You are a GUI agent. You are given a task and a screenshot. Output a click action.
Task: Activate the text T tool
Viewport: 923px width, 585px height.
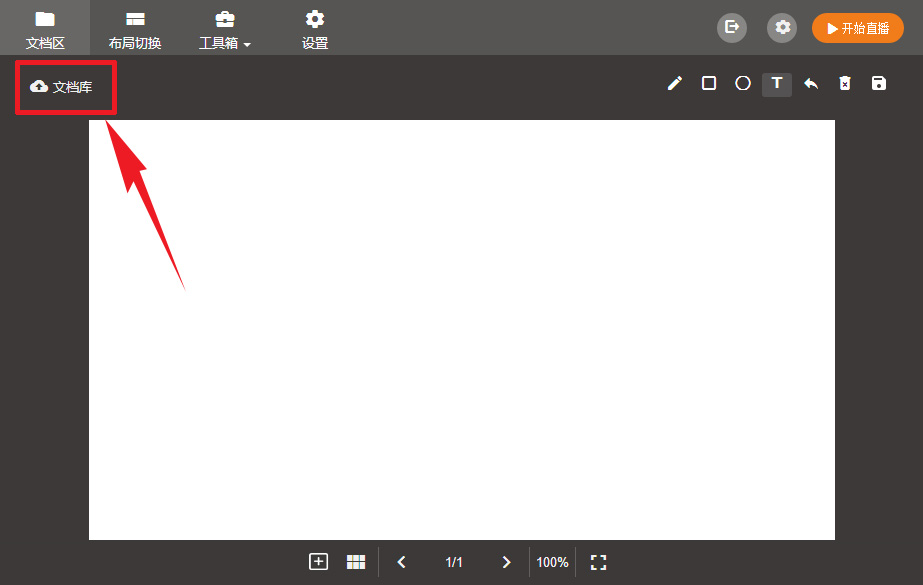point(777,84)
